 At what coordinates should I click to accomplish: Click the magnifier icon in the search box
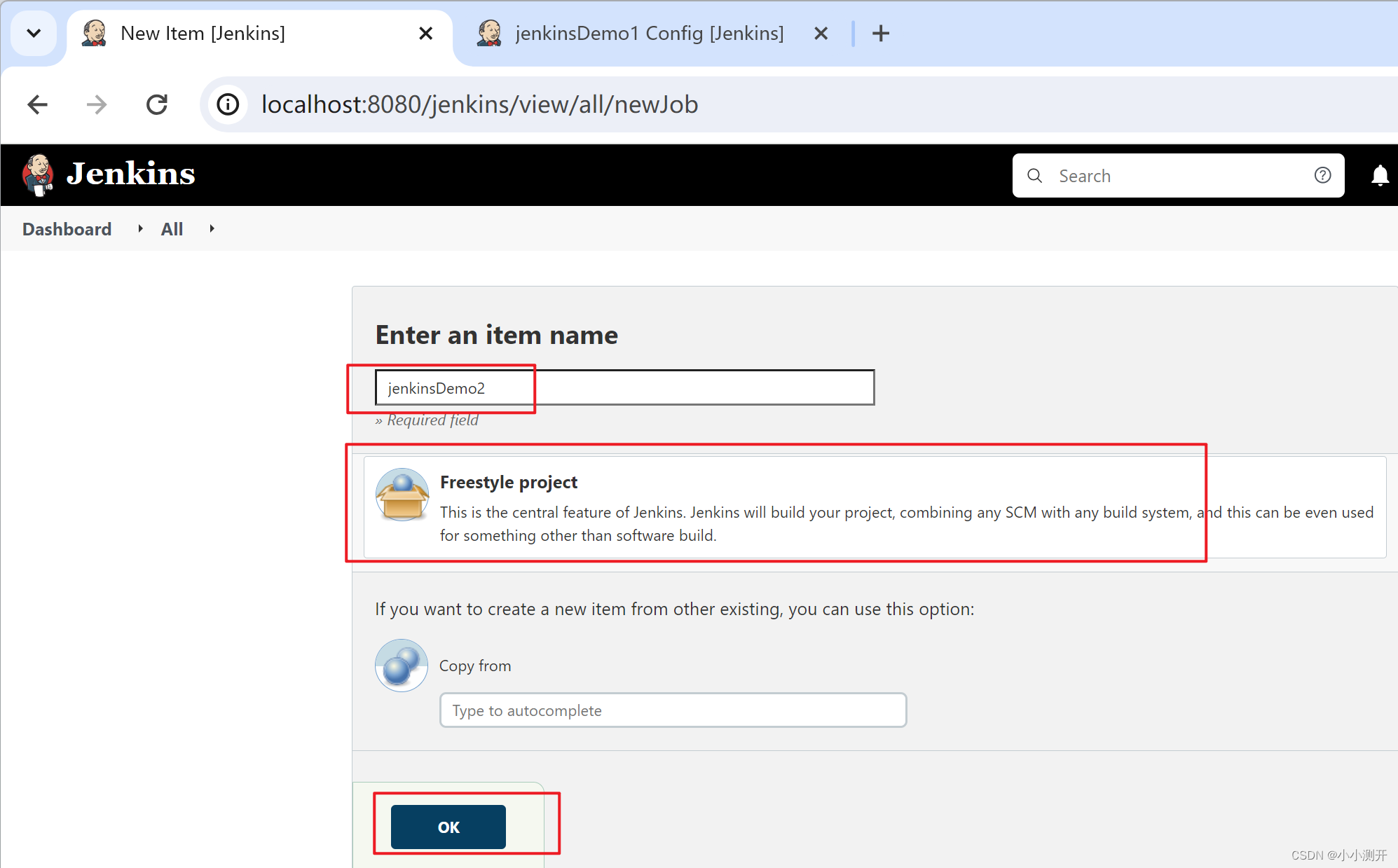pos(1034,175)
